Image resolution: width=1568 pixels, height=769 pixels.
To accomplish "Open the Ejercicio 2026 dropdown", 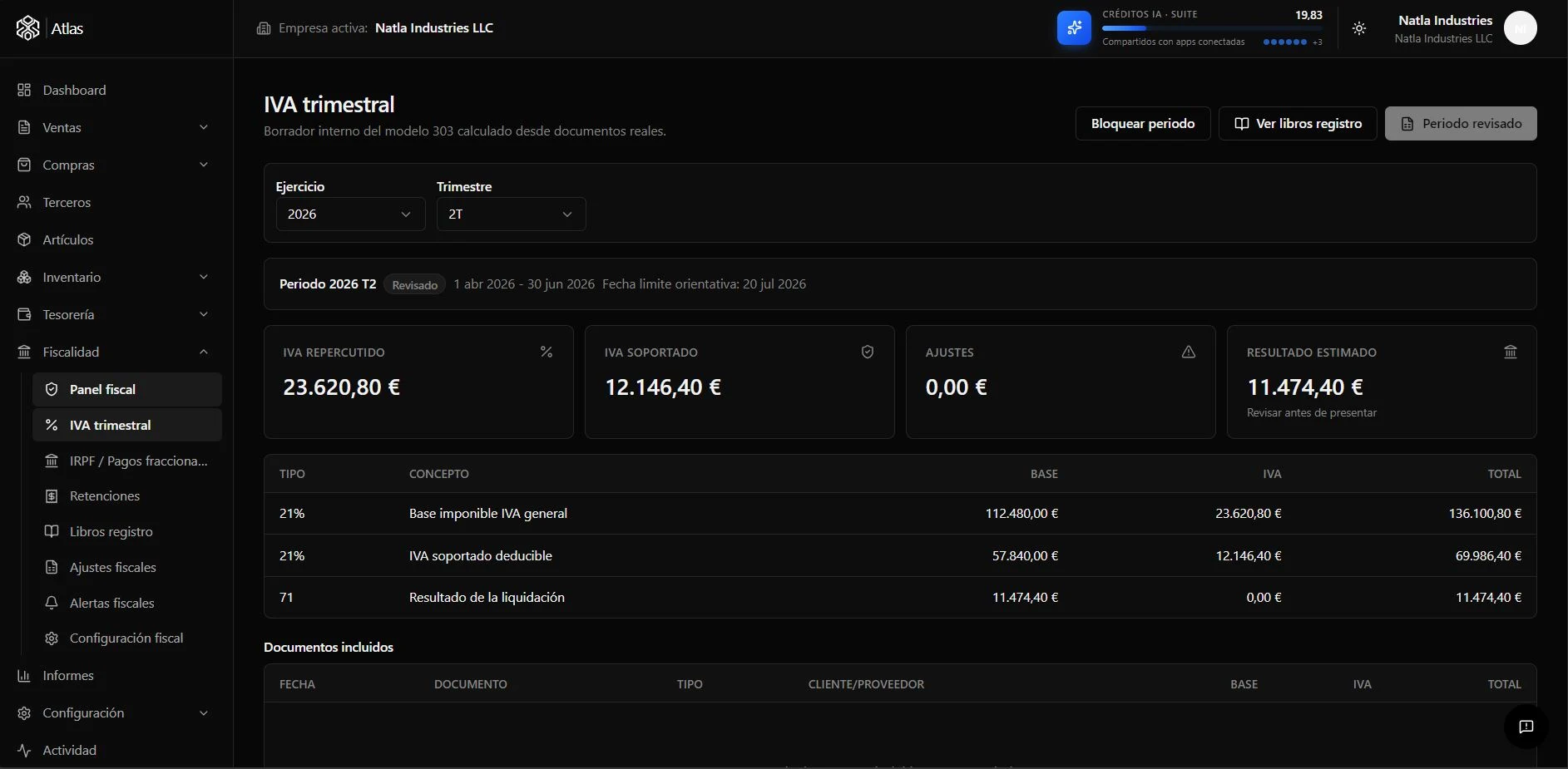I will pos(350,214).
